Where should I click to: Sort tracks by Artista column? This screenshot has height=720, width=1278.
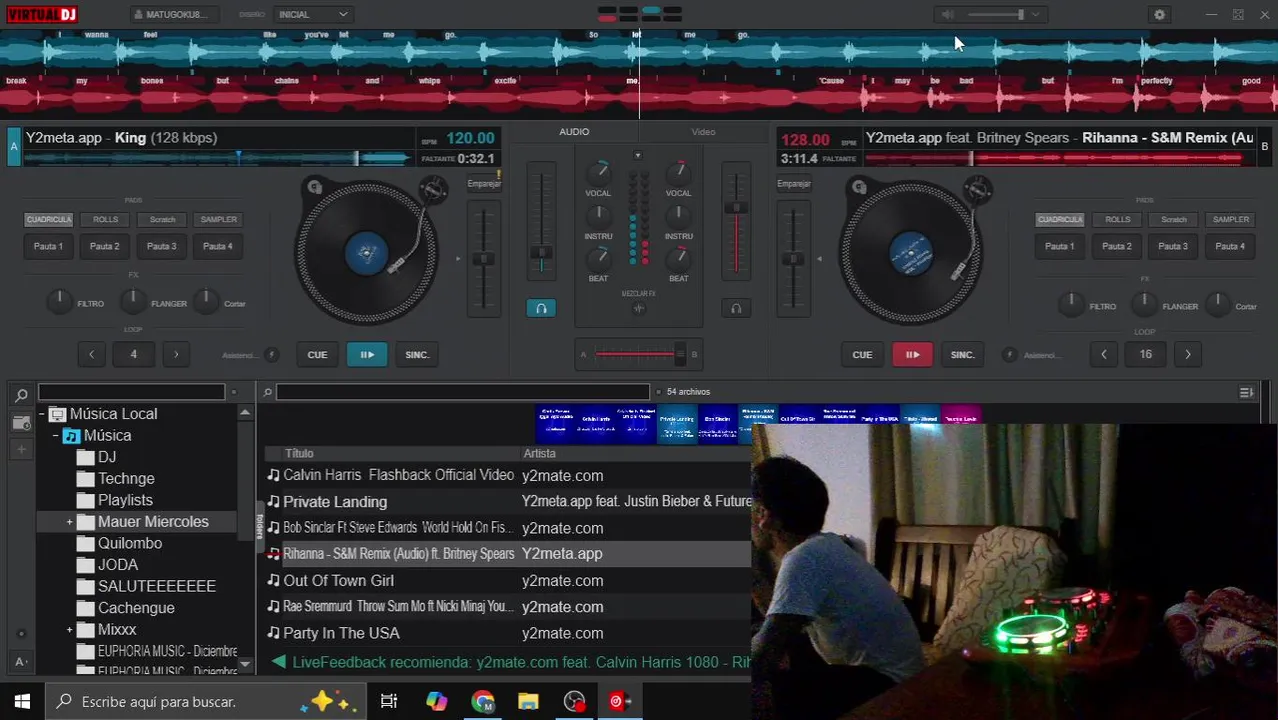tap(539, 453)
